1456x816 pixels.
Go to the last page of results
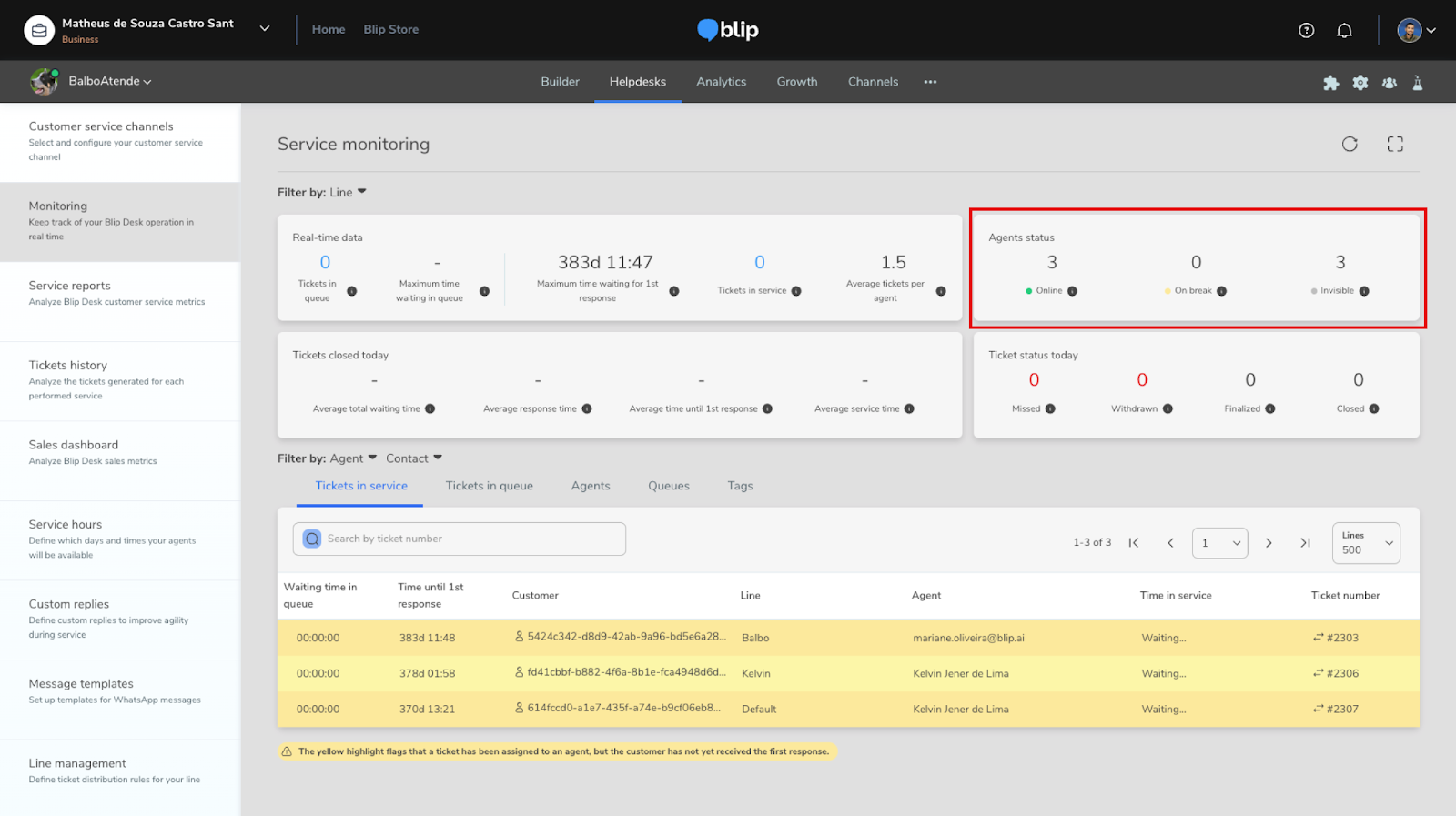pos(1305,543)
